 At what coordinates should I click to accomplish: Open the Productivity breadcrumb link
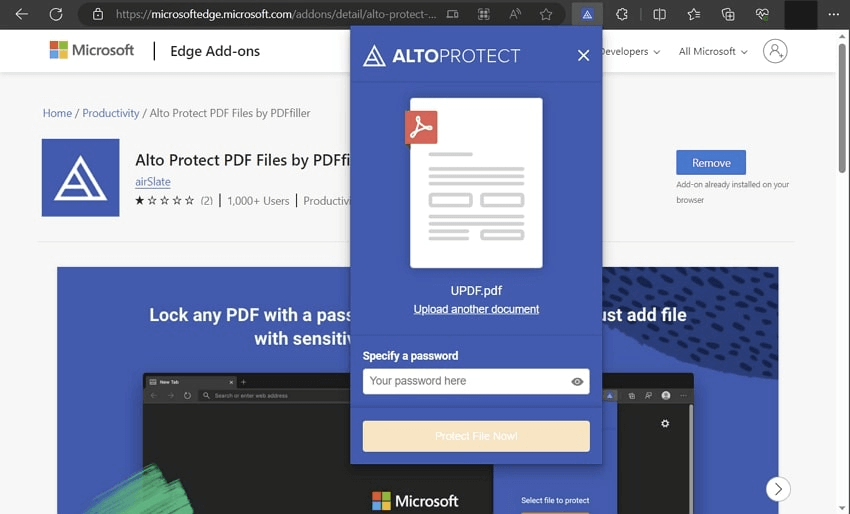[111, 113]
